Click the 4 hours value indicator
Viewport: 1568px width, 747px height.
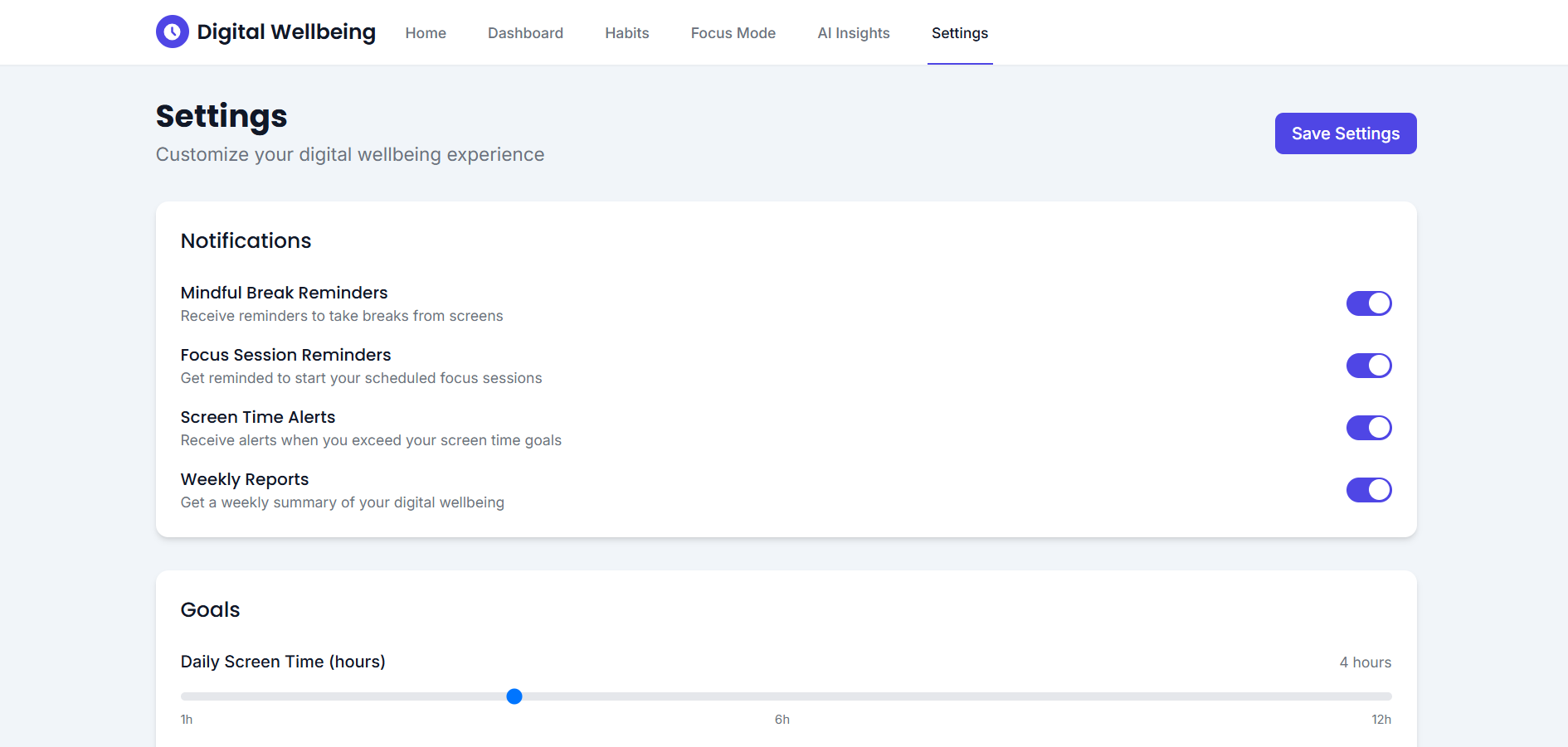pos(1366,662)
